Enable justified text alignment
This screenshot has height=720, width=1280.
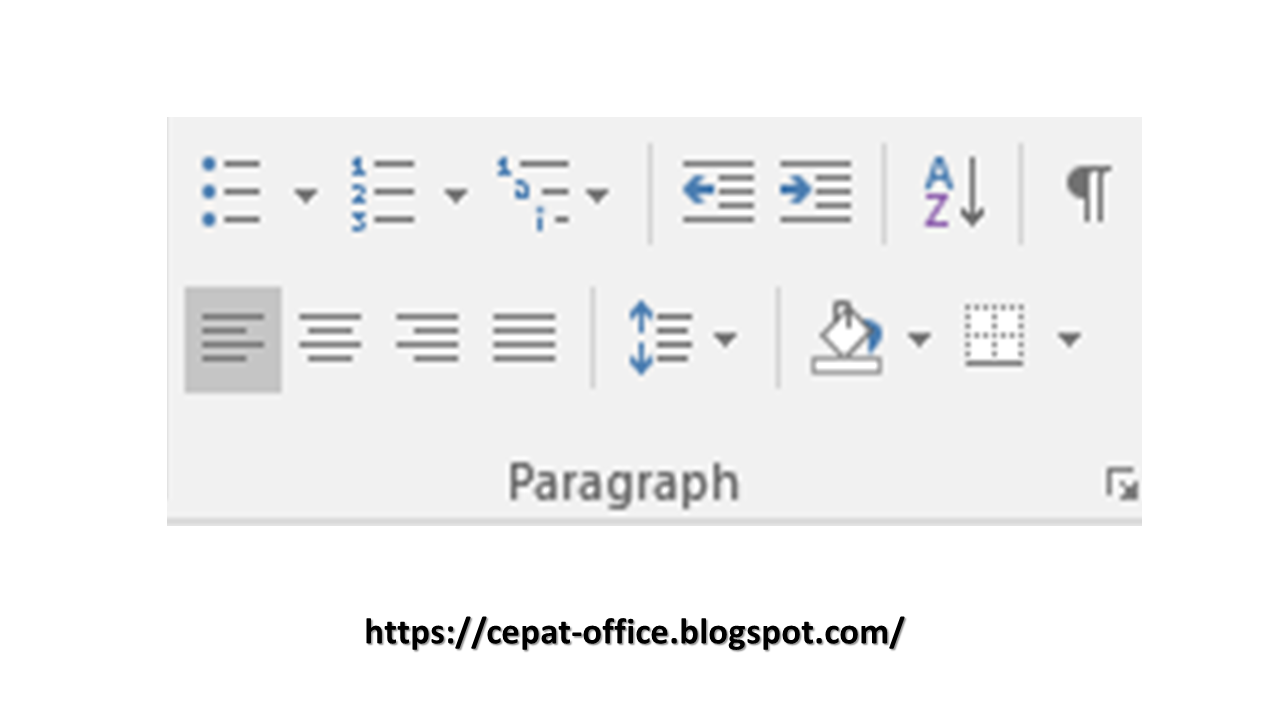[524, 340]
